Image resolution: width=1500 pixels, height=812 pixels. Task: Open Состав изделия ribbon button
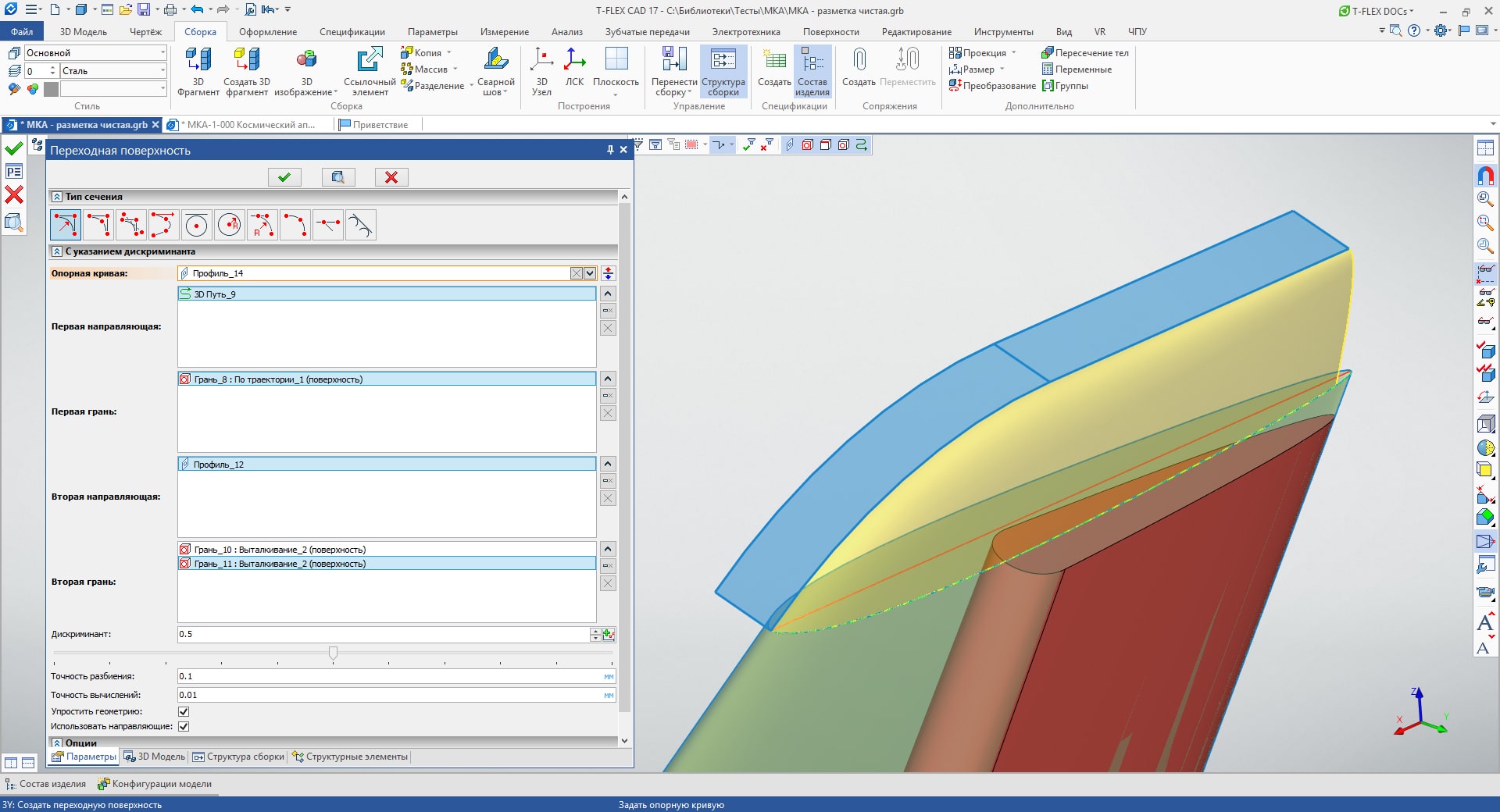812,71
